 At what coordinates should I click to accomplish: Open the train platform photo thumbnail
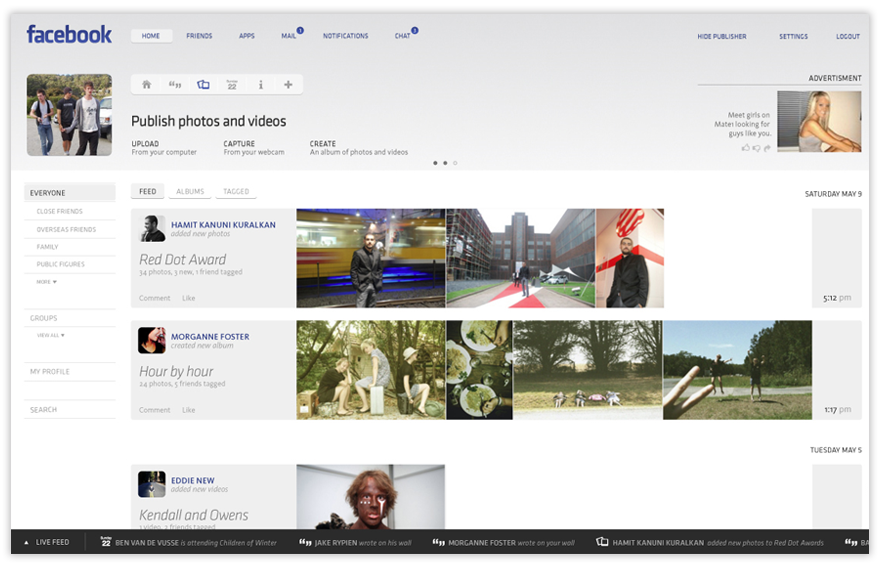pos(371,258)
